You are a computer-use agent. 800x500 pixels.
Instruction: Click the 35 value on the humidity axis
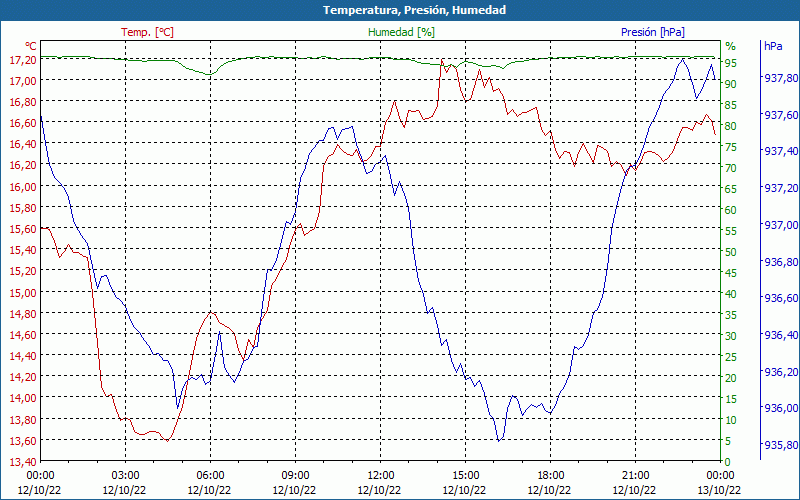(x=731, y=315)
